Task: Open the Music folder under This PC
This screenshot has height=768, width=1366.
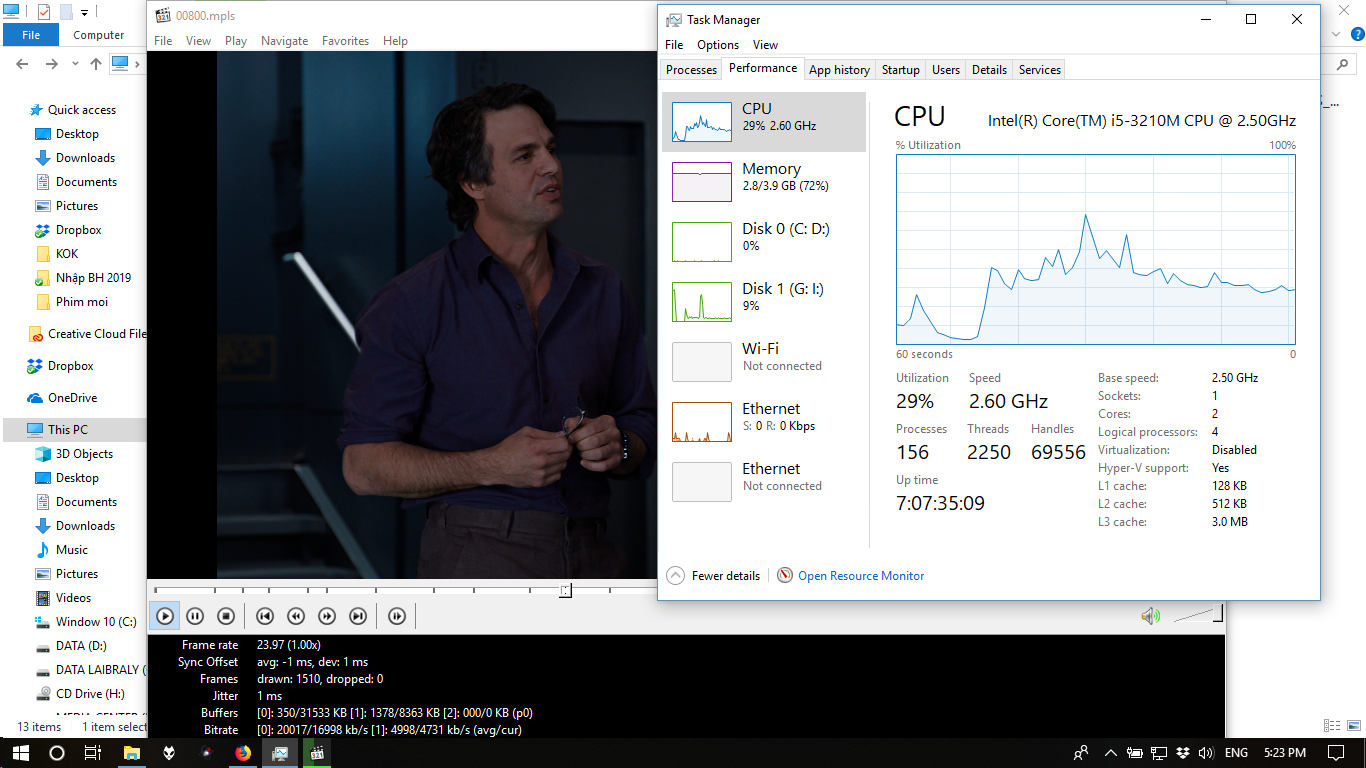Action: pos(72,550)
